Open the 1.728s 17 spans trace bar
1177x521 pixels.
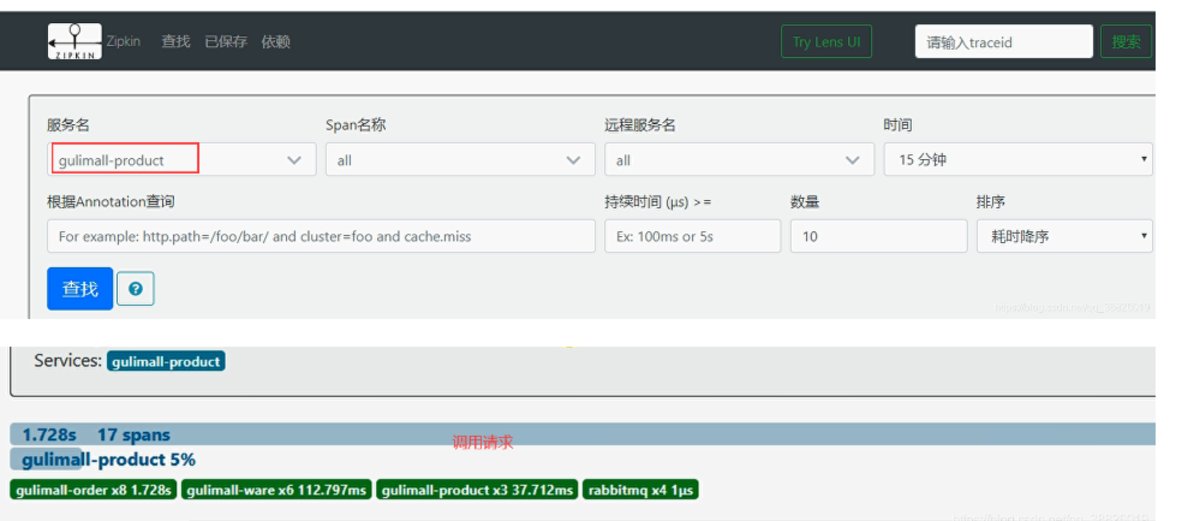[x=582, y=435]
